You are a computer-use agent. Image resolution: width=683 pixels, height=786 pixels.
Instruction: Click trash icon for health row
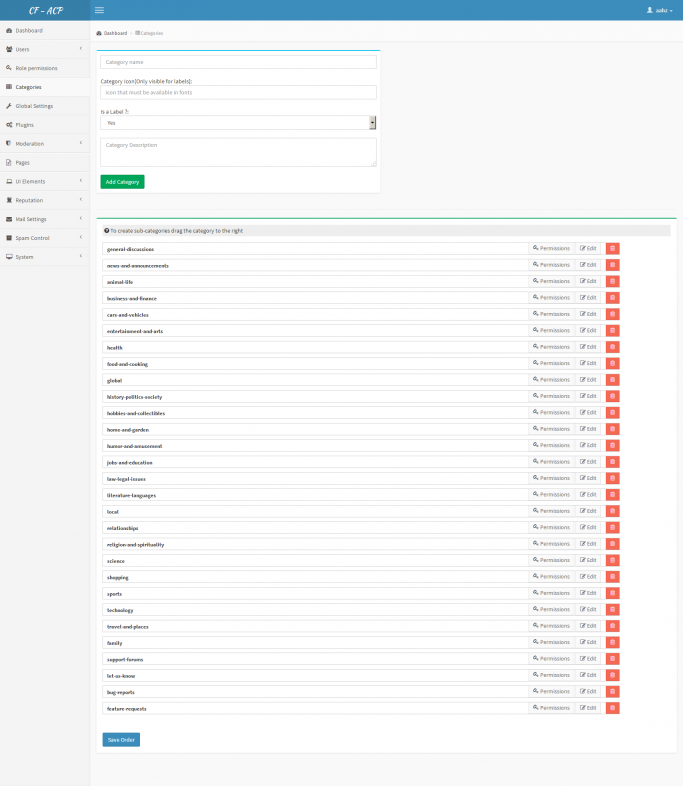click(612, 347)
